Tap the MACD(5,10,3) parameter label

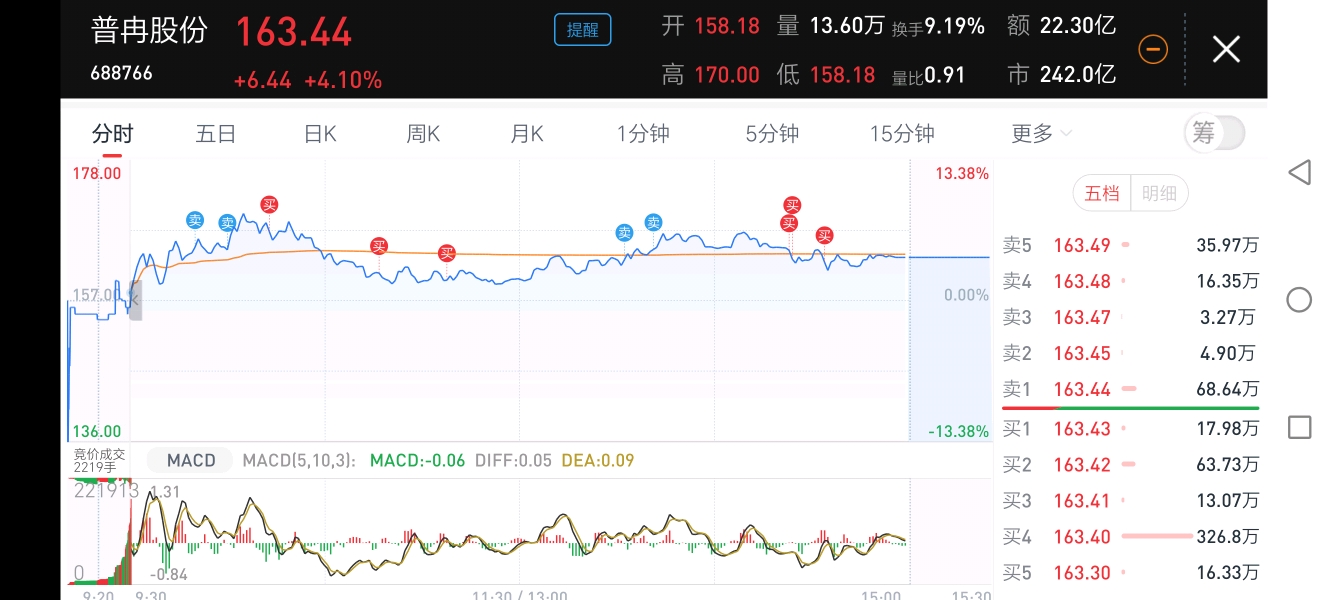click(x=300, y=460)
